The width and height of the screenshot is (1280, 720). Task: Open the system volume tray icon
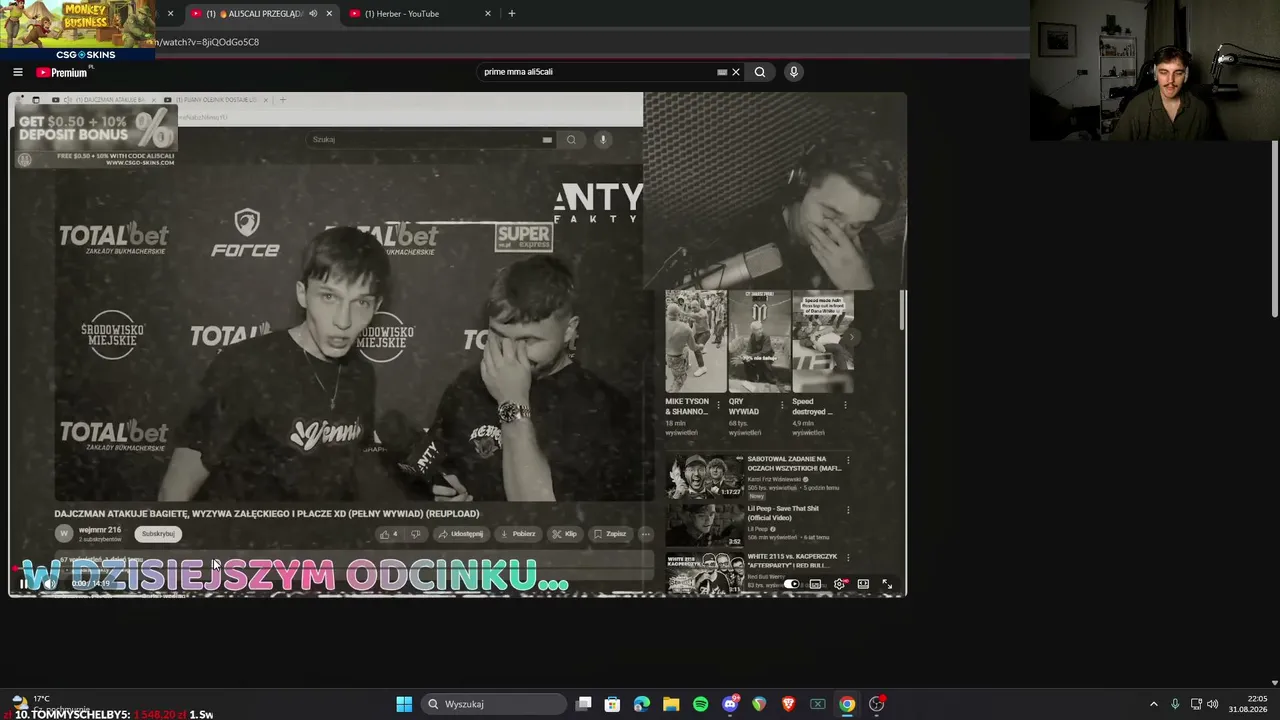tap(1213, 704)
